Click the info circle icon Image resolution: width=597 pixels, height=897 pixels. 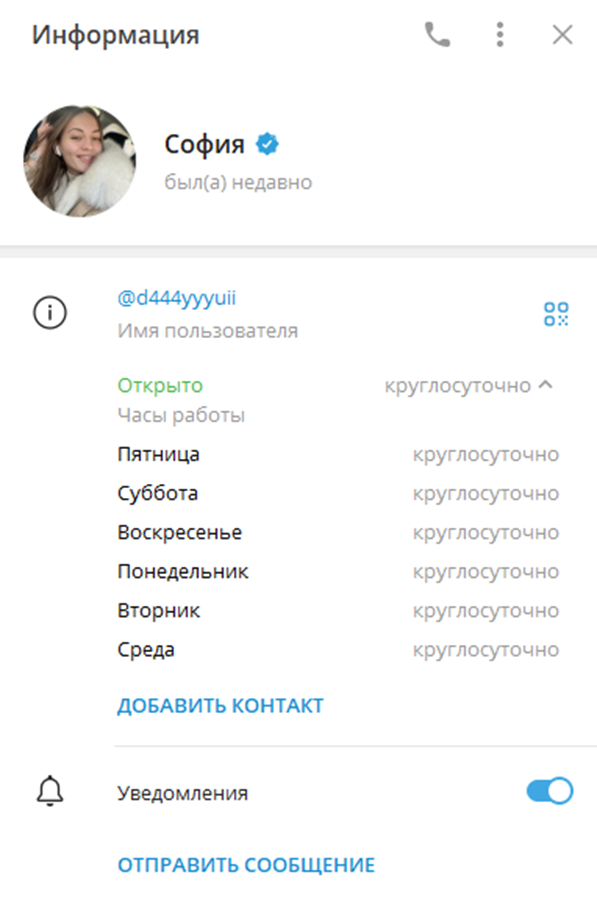(50, 313)
